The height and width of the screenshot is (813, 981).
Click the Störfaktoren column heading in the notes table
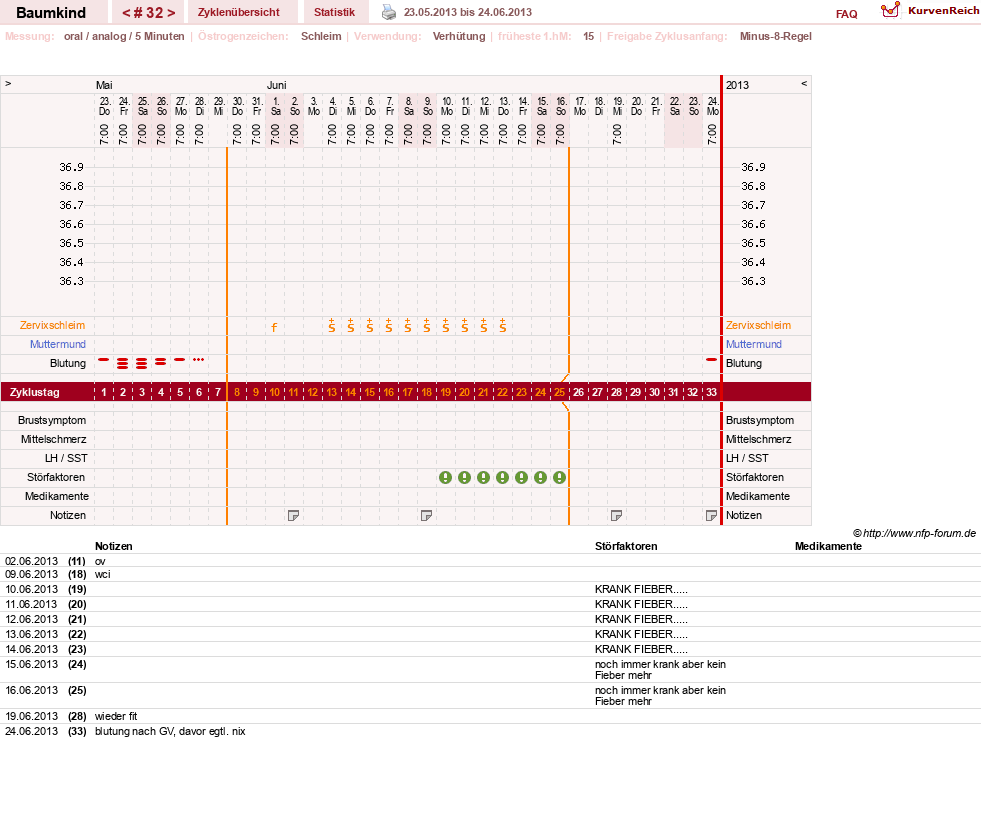click(x=626, y=546)
